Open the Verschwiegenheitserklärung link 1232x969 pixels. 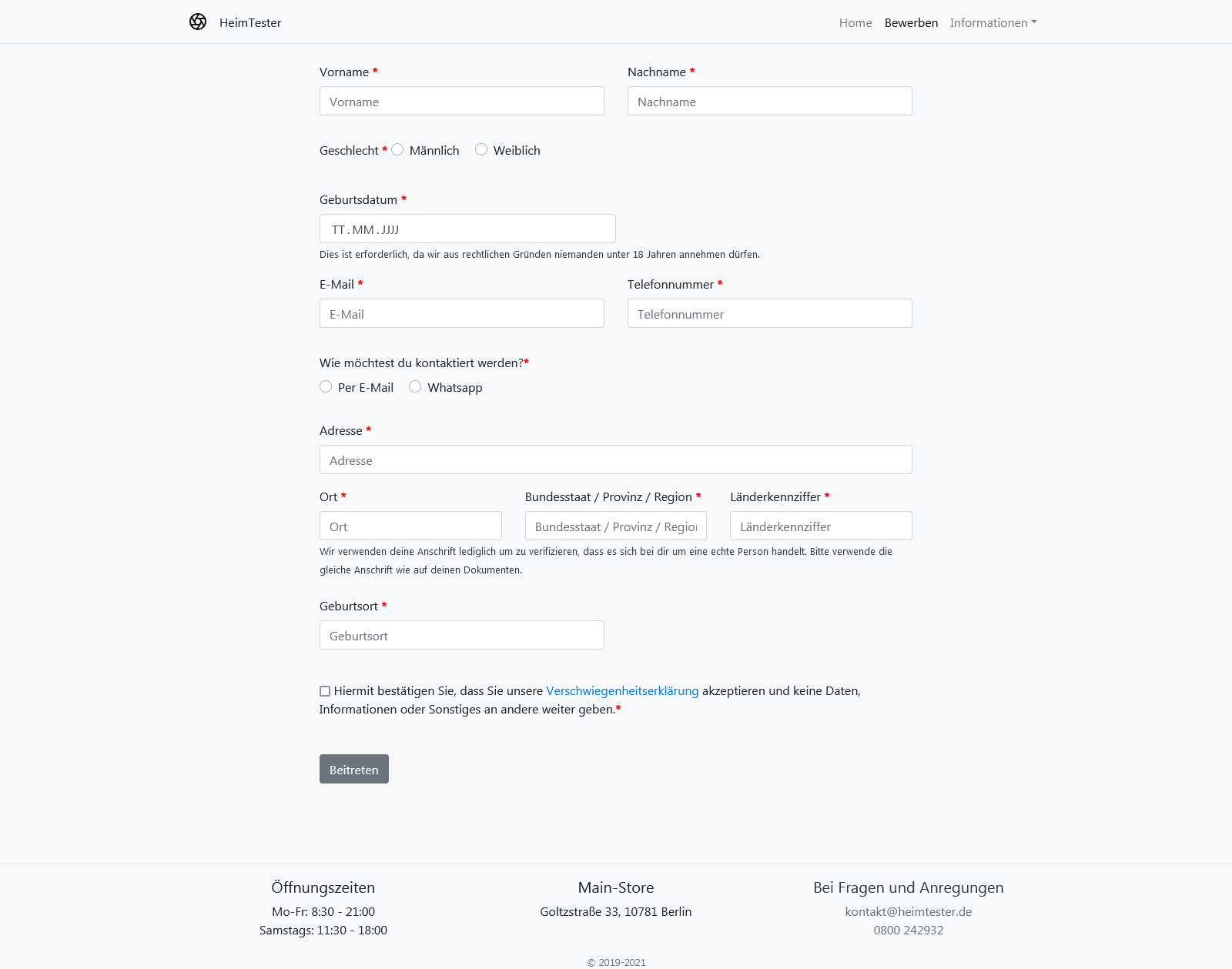click(x=622, y=691)
